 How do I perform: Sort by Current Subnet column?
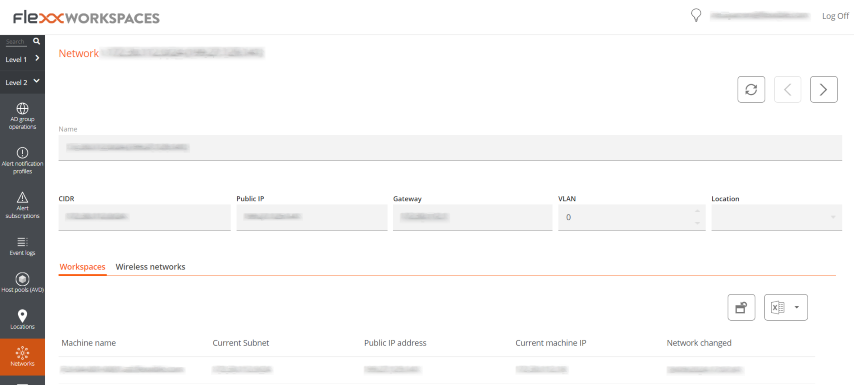241,343
